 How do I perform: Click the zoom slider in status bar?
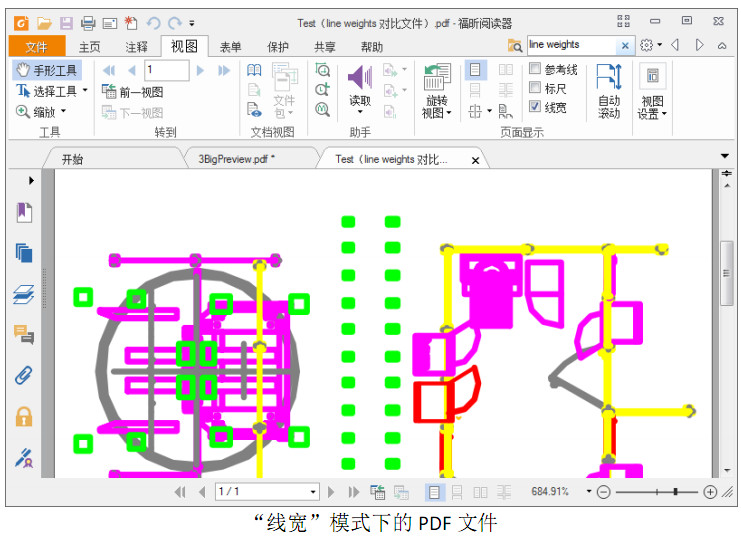[x=656, y=492]
